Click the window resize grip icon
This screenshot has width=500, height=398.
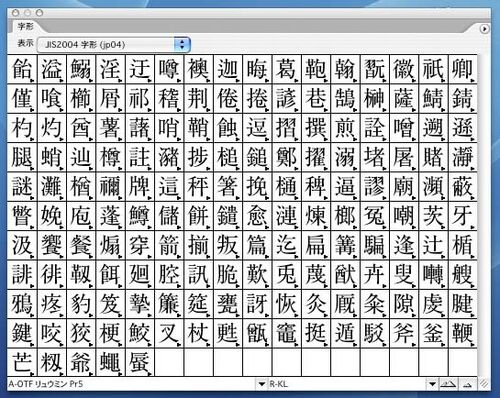click(484, 384)
